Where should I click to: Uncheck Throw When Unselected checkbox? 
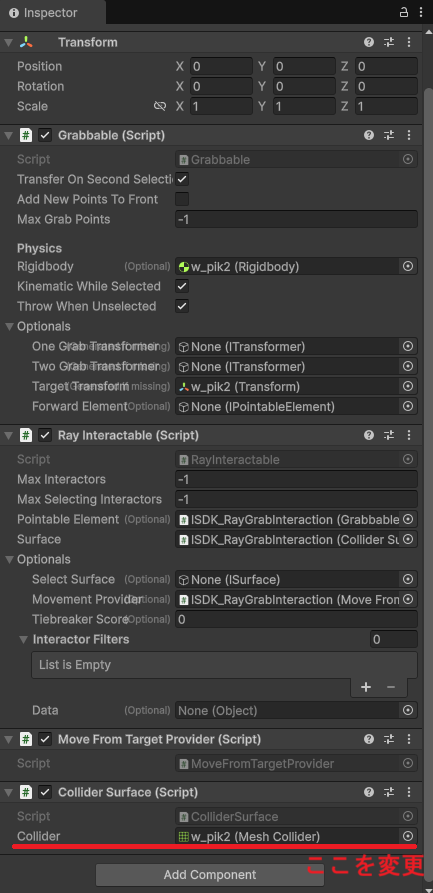[x=182, y=306]
